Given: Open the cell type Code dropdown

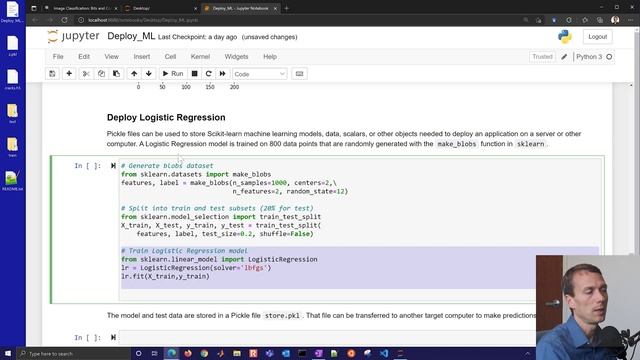Looking at the screenshot, I should pyautogui.click(x=260, y=74).
